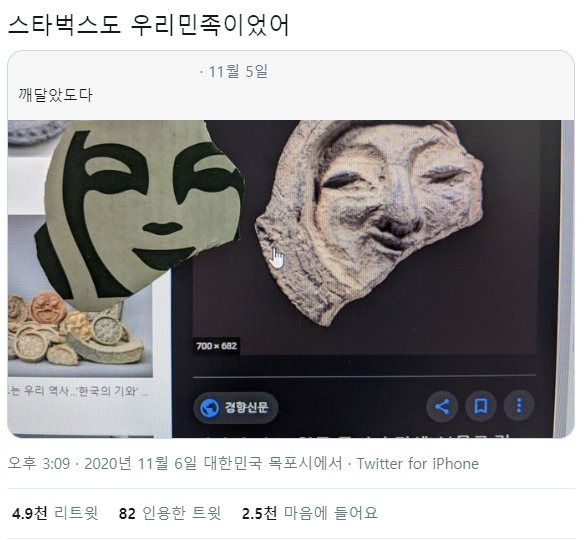Click the share icon in the image viewer
This screenshot has width=588, height=540.
(442, 406)
